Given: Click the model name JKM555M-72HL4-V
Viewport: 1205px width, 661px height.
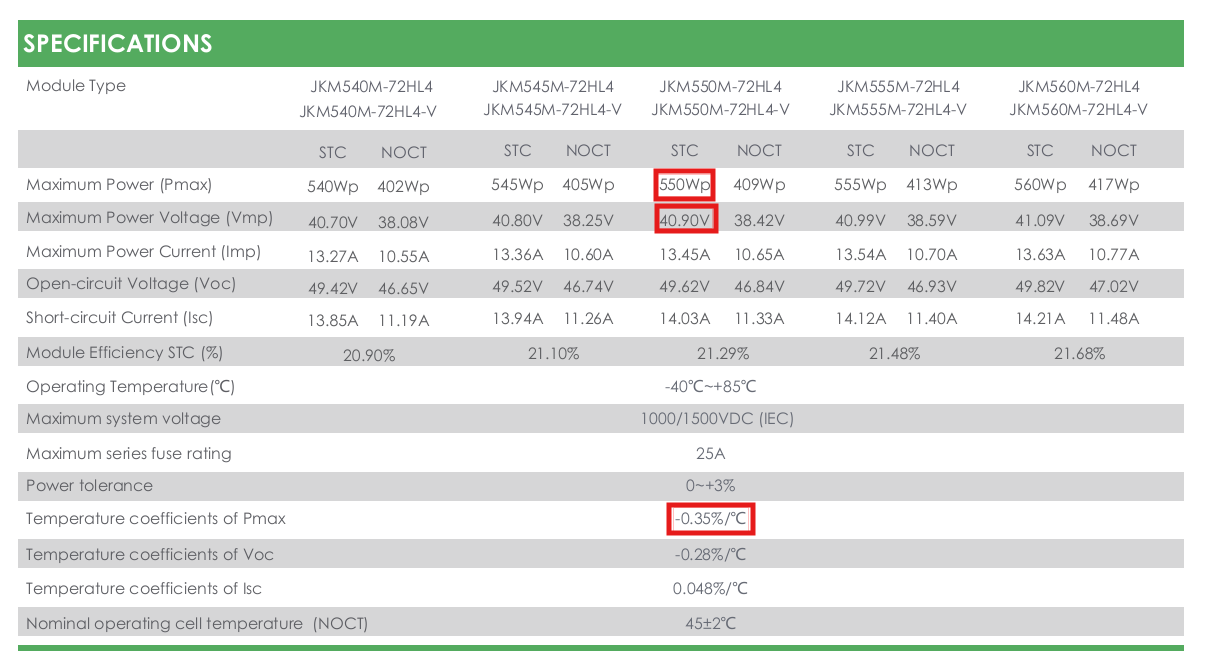Looking at the screenshot, I should pos(898,110).
